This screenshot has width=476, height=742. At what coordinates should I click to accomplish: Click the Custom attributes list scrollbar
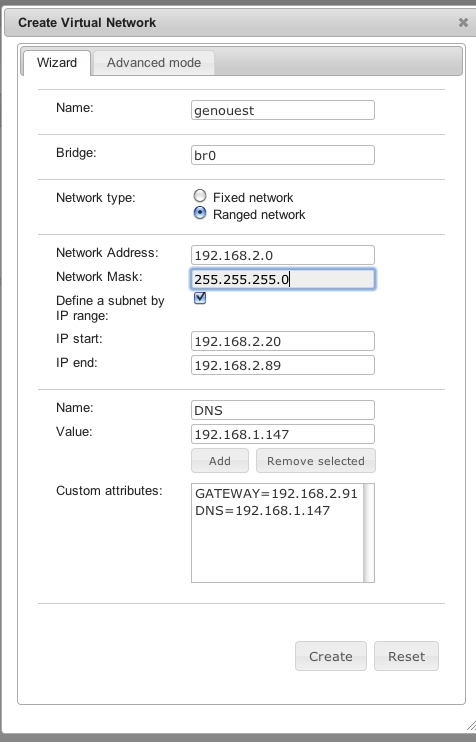coord(368,533)
